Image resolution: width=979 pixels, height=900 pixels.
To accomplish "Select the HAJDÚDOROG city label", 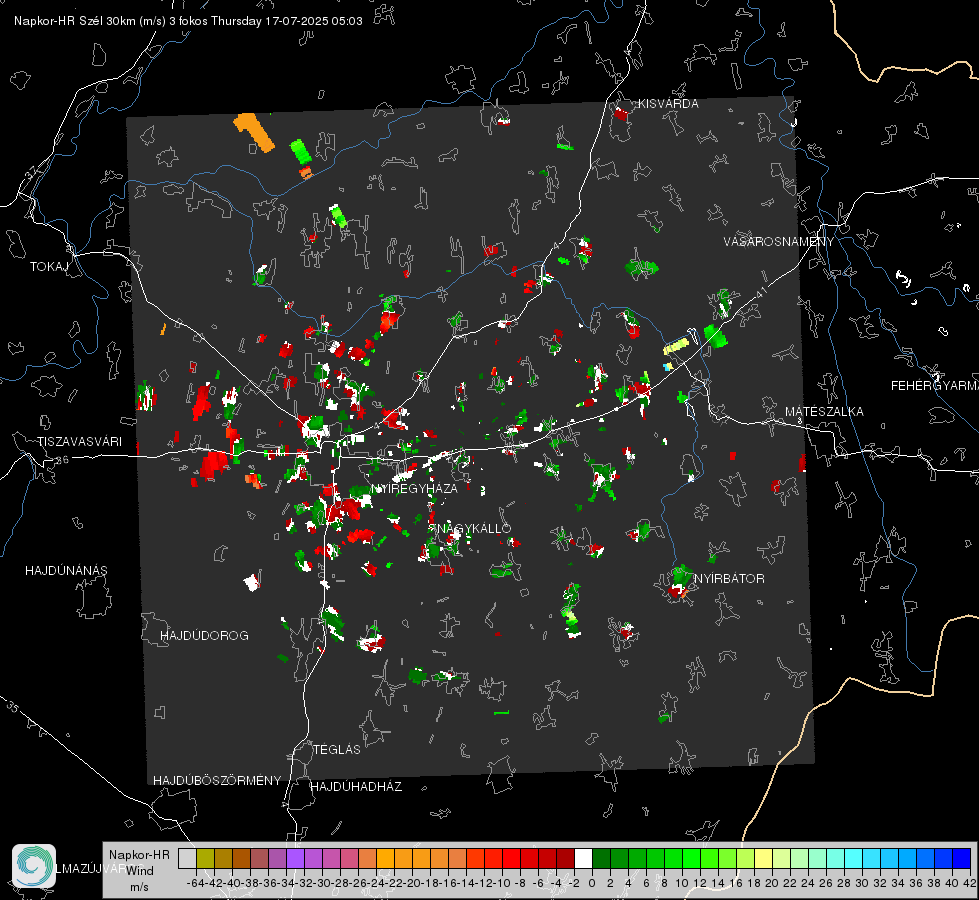I will tap(204, 635).
